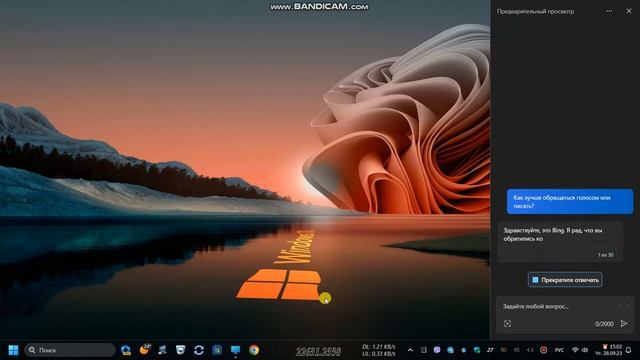
Task: Open the circular sync arrows taskbar app
Action: (x=199, y=350)
